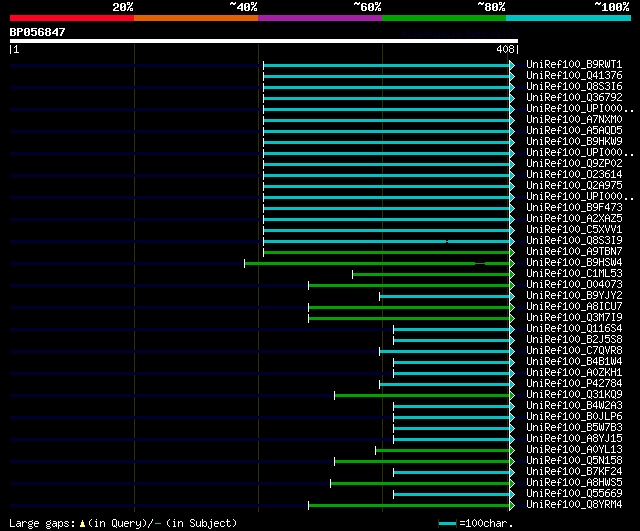
Task: Open the UniRef100_Q55669 hit label
Action: coord(574,494)
